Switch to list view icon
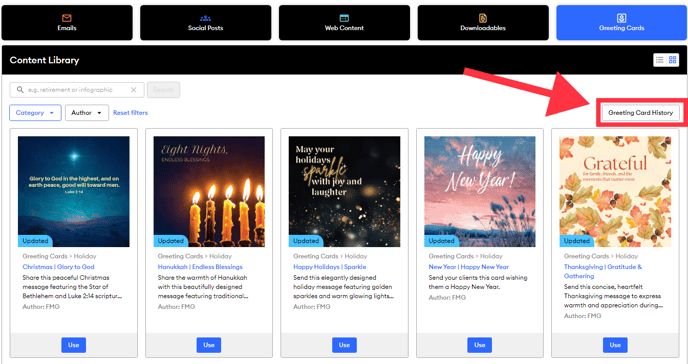Screen dimensions: 688x364 [x=659, y=60]
